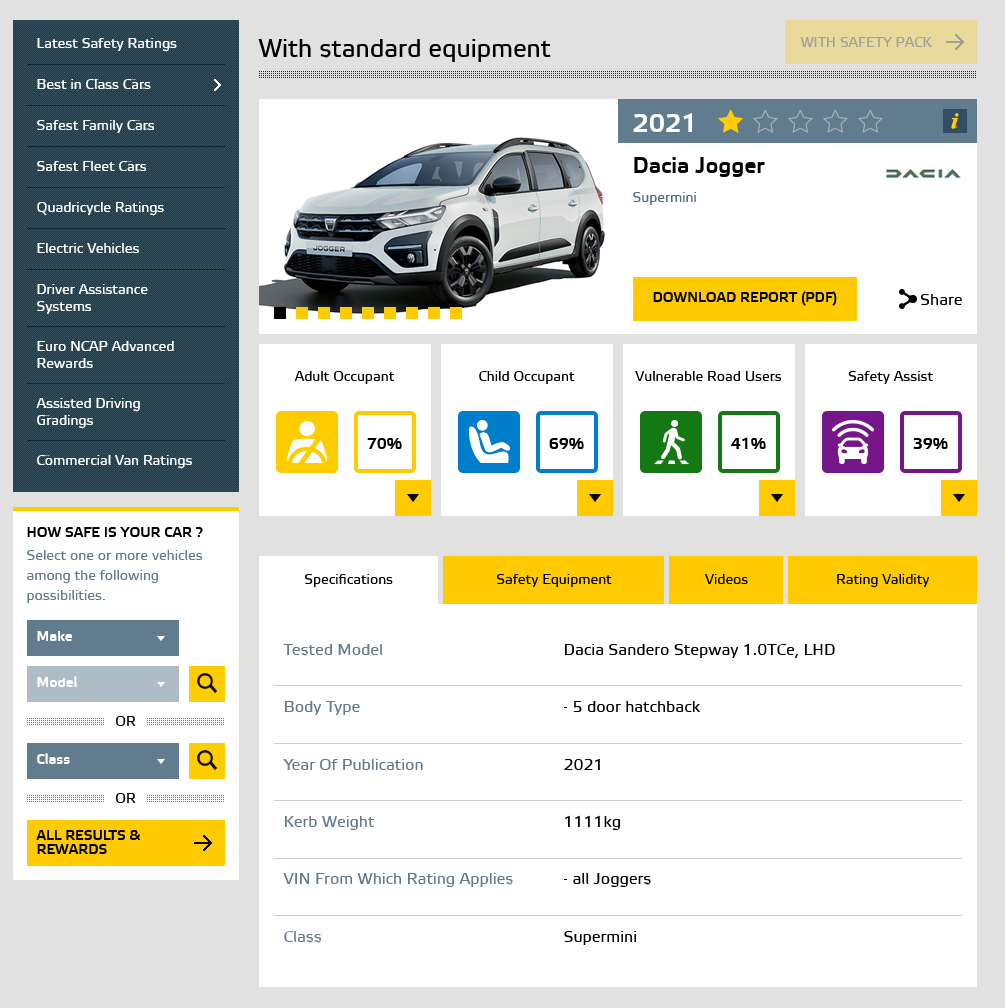
Task: Open the Class dropdown
Action: pyautogui.click(x=103, y=760)
